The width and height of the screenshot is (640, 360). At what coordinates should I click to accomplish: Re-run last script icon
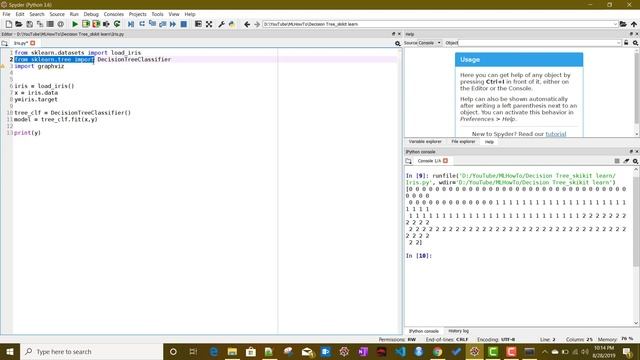pos(117,24)
